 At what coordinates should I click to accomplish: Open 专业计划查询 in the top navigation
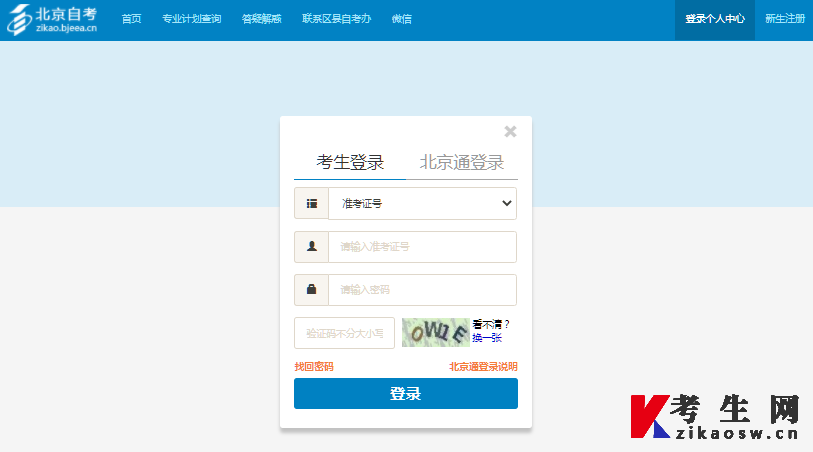(x=191, y=19)
